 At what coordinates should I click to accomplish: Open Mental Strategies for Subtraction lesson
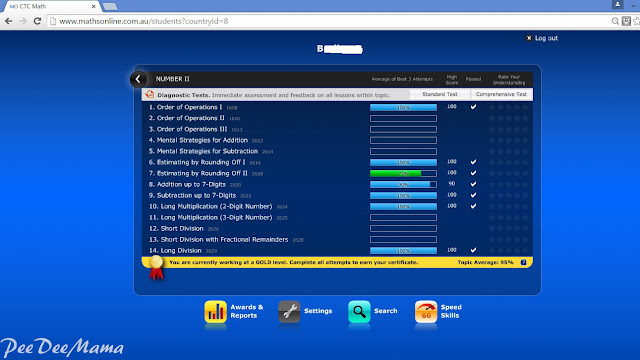(x=203, y=151)
